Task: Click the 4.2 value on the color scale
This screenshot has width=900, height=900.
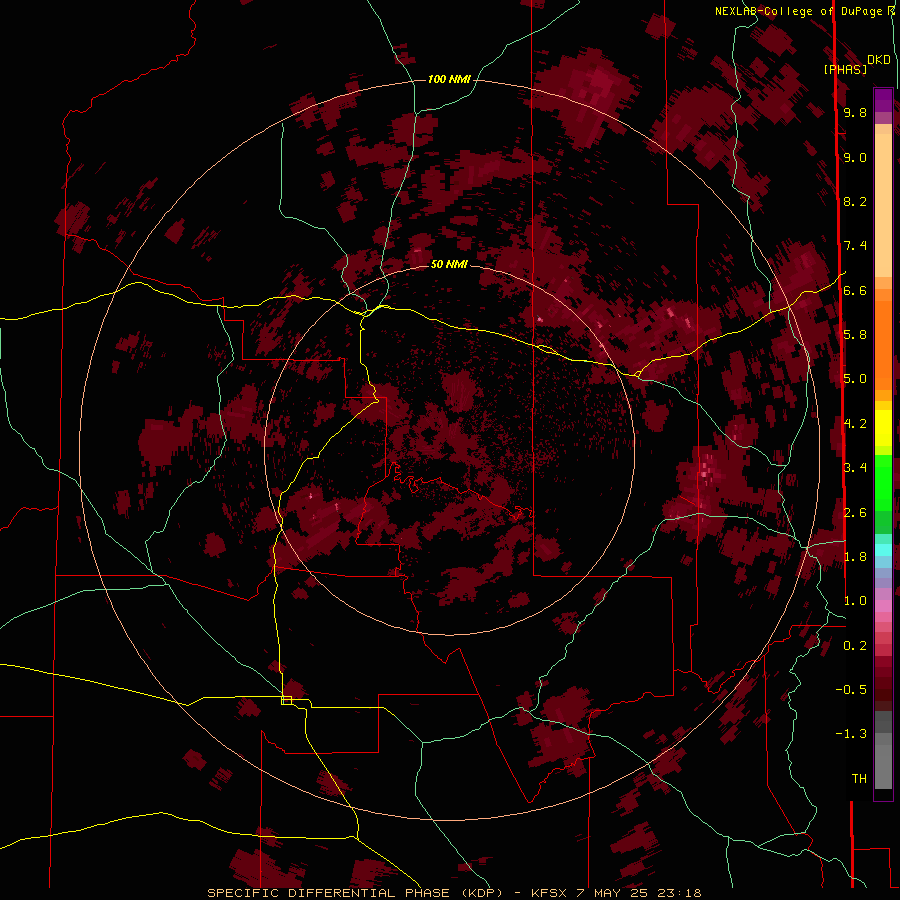Action: (x=855, y=424)
